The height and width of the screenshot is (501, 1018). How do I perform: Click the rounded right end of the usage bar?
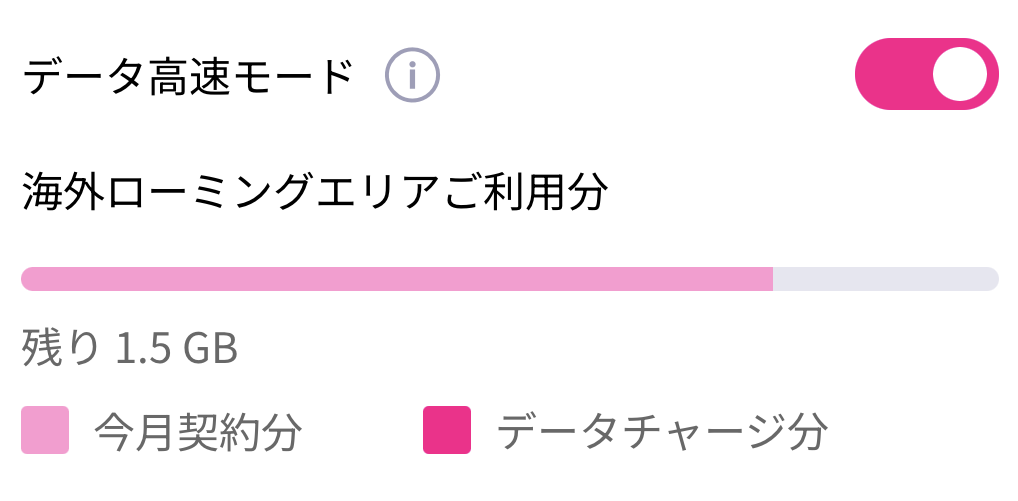[x=990, y=279]
